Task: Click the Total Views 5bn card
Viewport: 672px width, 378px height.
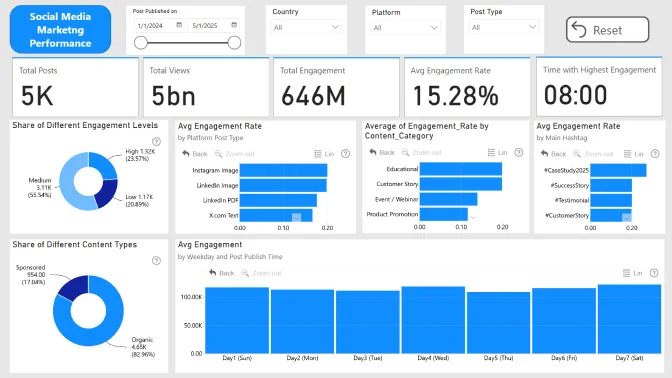Action: click(206, 87)
